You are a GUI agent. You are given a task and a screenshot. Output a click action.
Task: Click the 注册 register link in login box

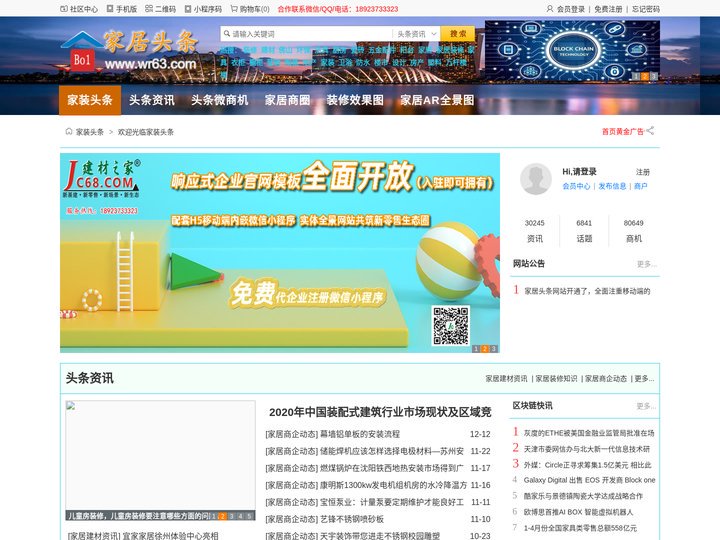(643, 172)
